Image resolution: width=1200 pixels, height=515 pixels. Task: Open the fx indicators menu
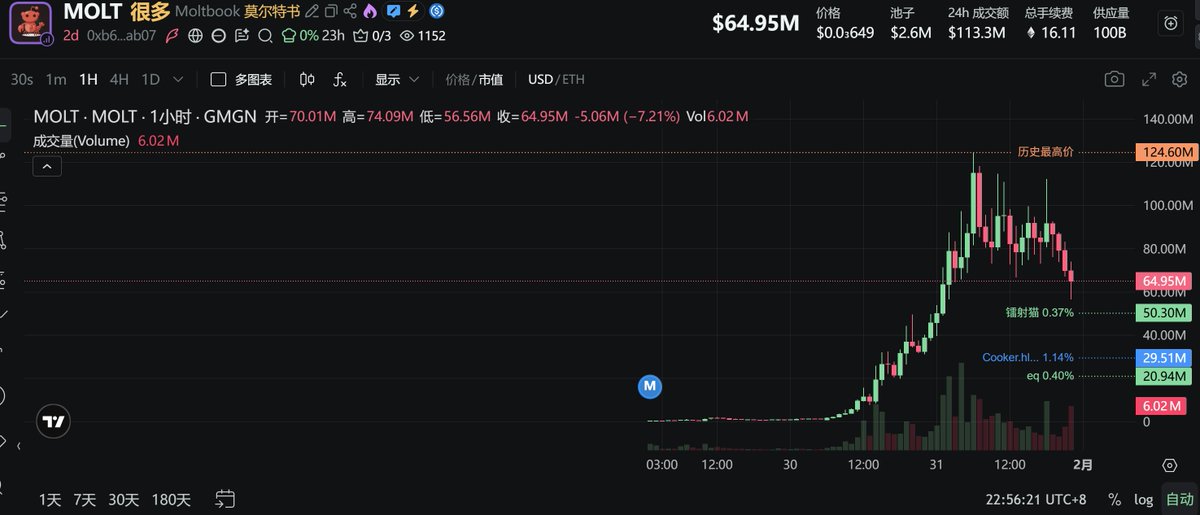(x=340, y=79)
